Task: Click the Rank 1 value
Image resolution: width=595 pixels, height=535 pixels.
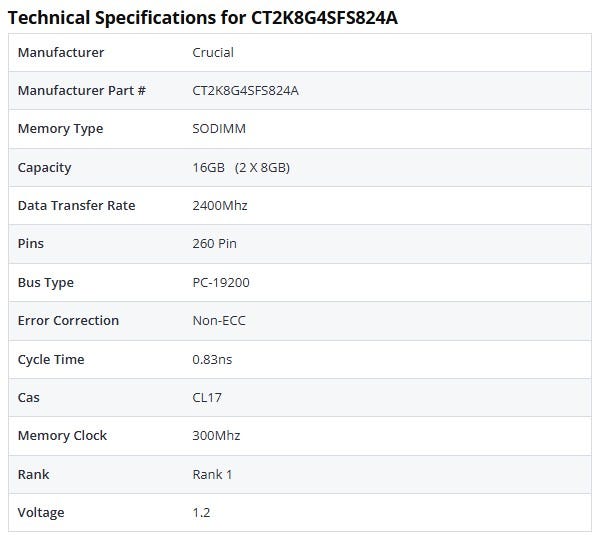Action: 212,474
